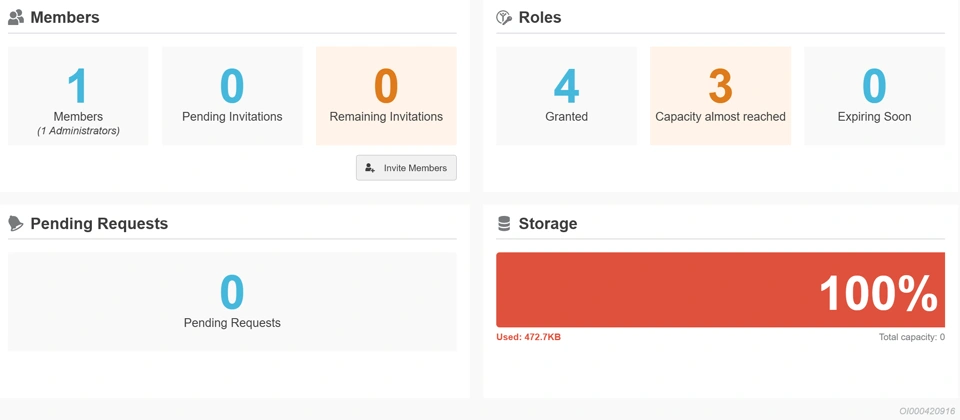This screenshot has width=960, height=420.
Task: Click the Total capacity: 0 text
Action: (911, 337)
